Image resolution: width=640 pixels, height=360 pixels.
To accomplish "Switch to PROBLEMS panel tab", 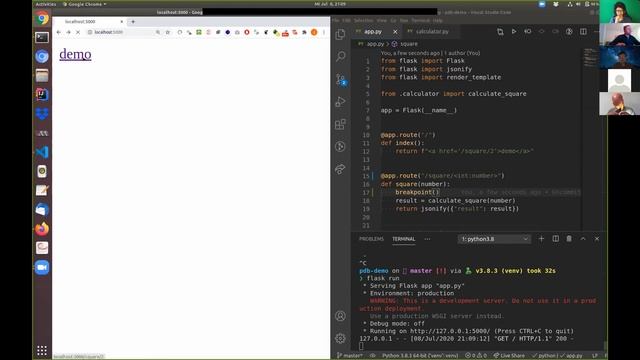I will coord(371,239).
